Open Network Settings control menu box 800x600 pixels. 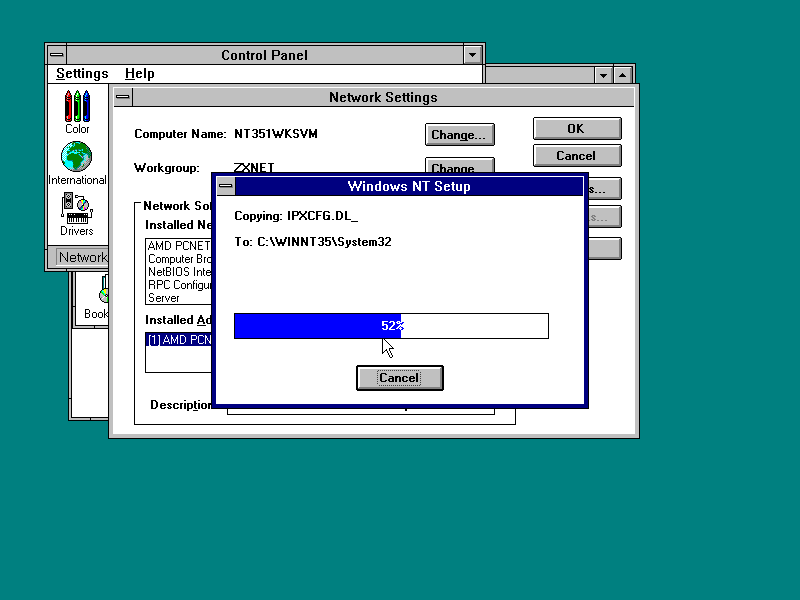(x=123, y=97)
